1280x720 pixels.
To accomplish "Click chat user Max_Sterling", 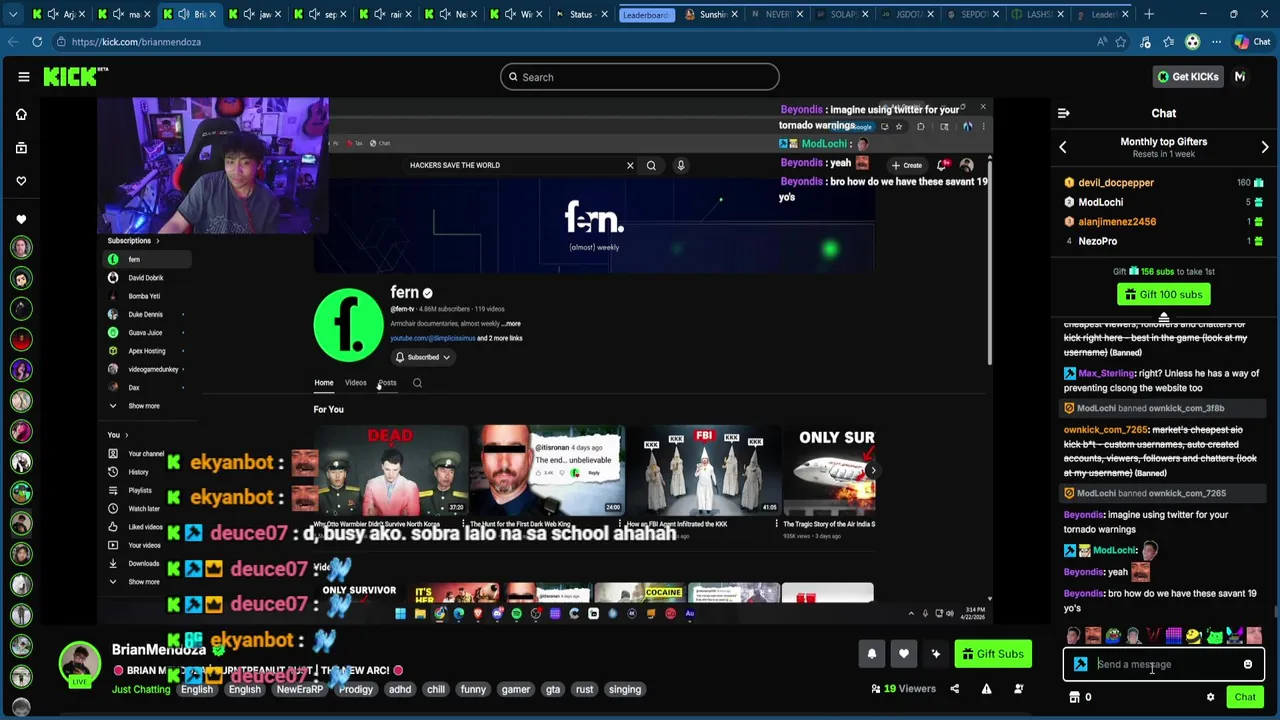I will point(1106,373).
